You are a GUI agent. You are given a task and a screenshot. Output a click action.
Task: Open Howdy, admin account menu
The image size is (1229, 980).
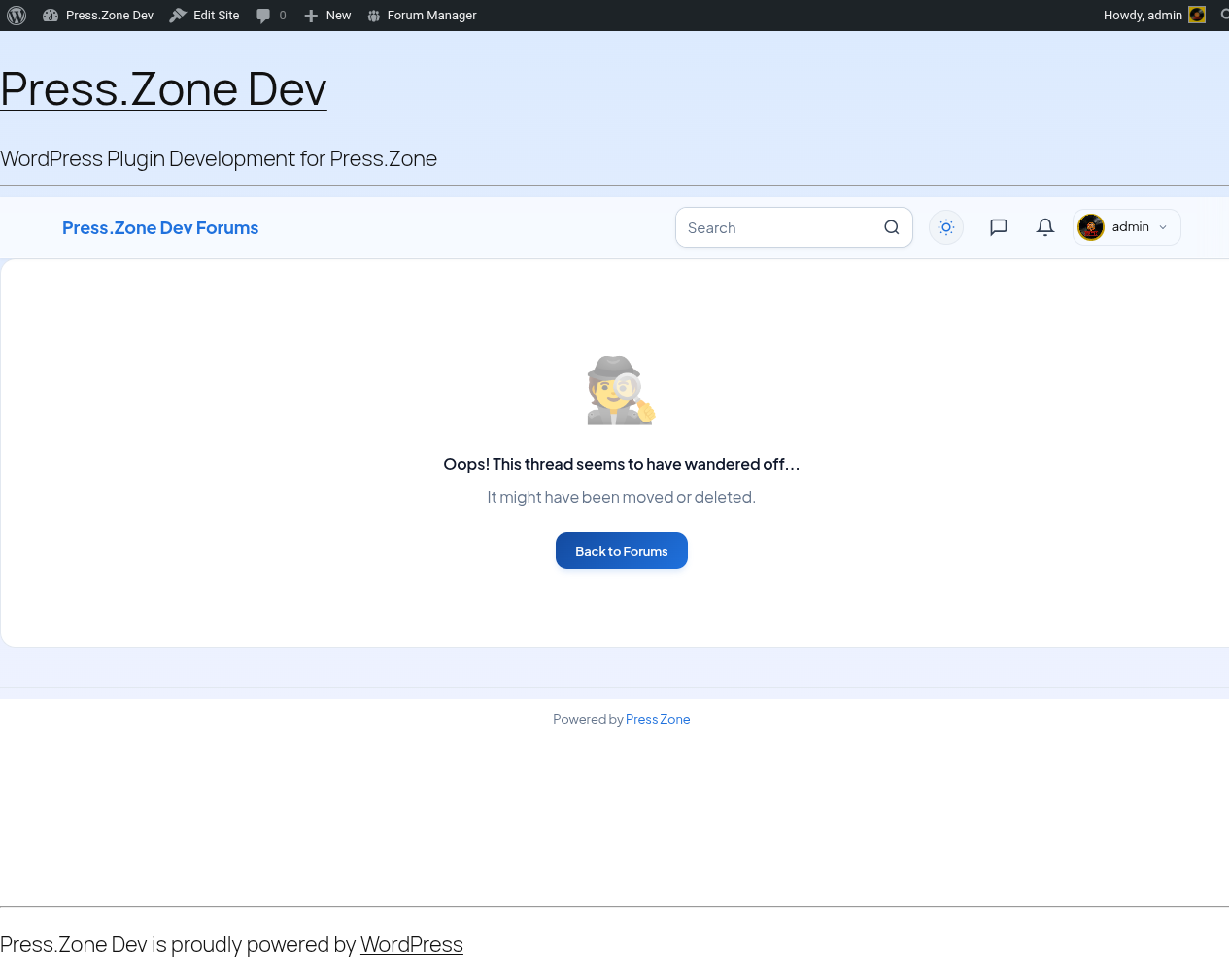coord(1154,16)
